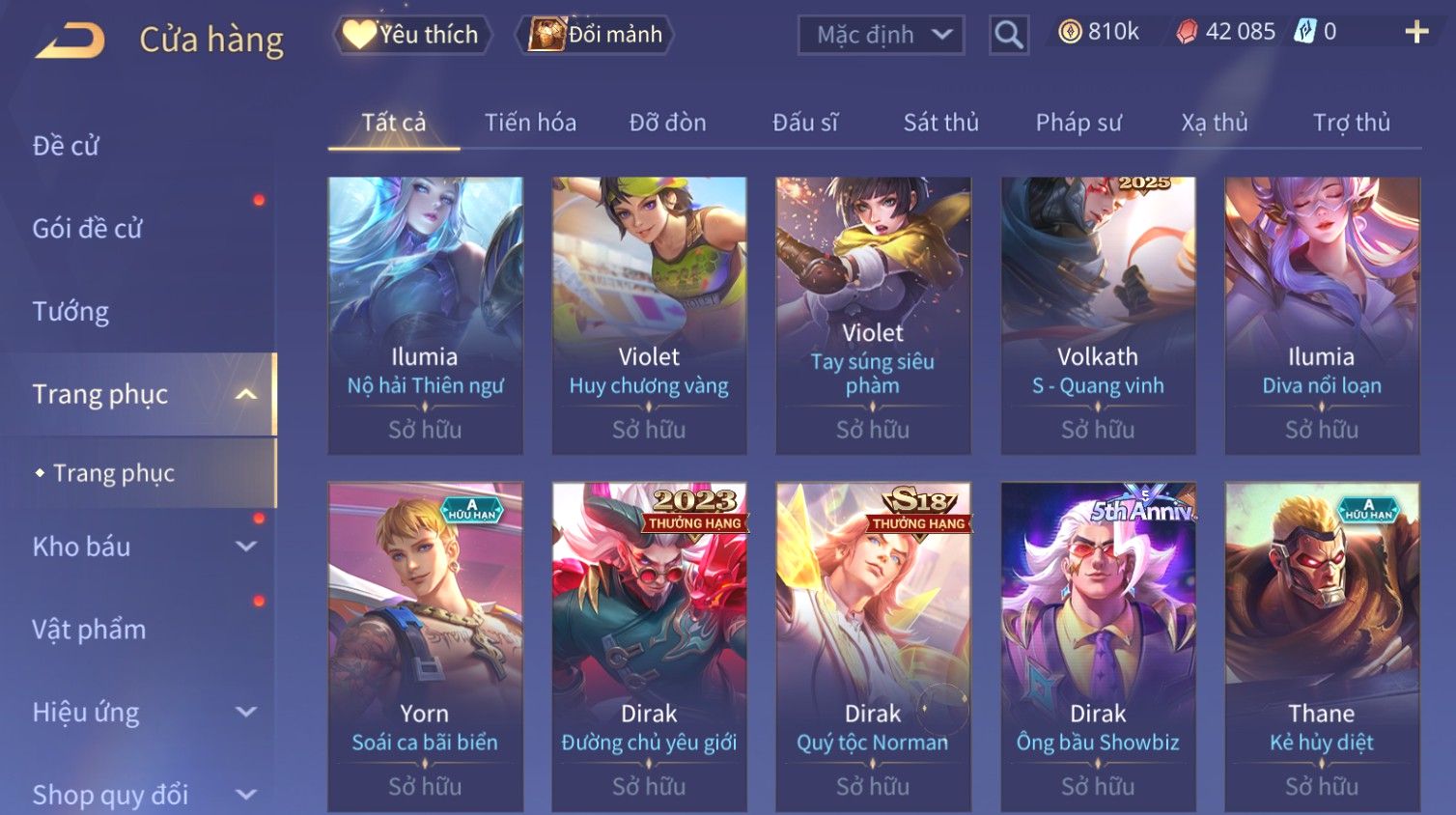The width and height of the screenshot is (1456, 815).
Task: Select the Trang phục sub-item
Action: click(x=114, y=473)
